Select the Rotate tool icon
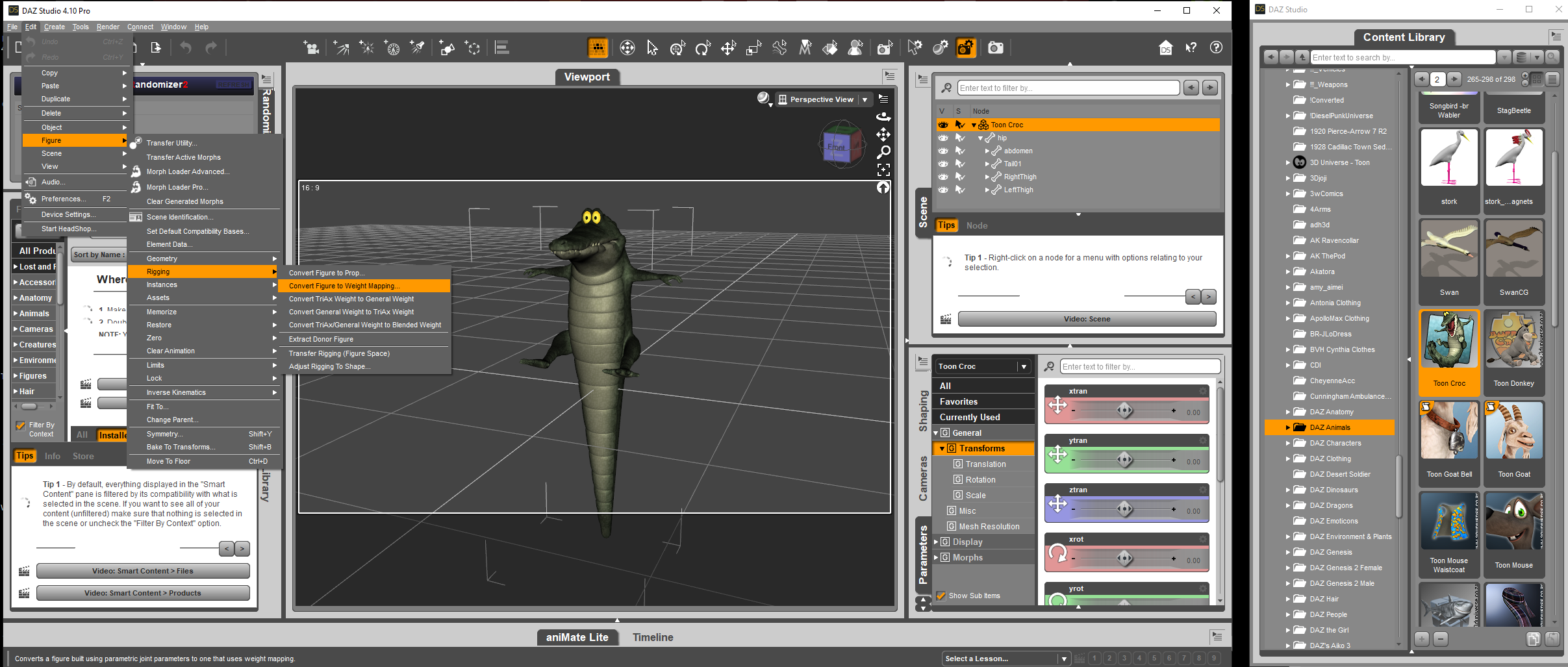 click(x=703, y=47)
